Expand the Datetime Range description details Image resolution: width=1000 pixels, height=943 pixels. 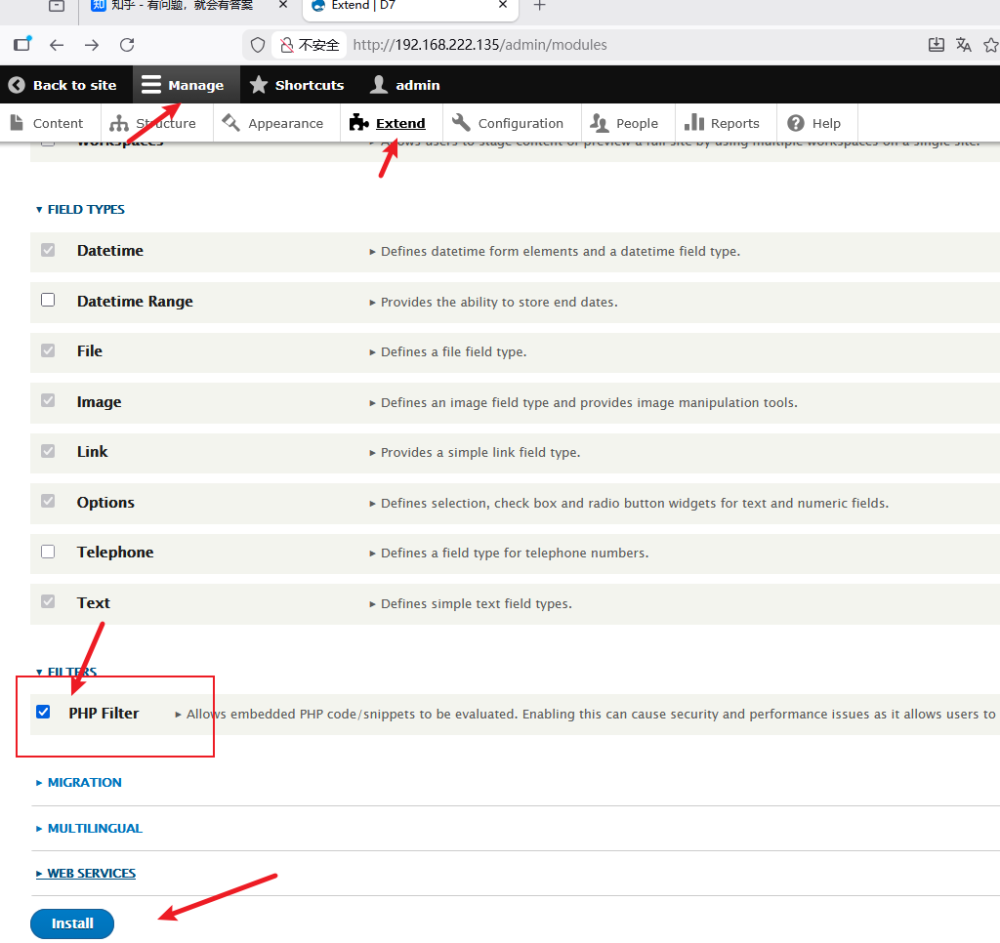click(x=493, y=302)
